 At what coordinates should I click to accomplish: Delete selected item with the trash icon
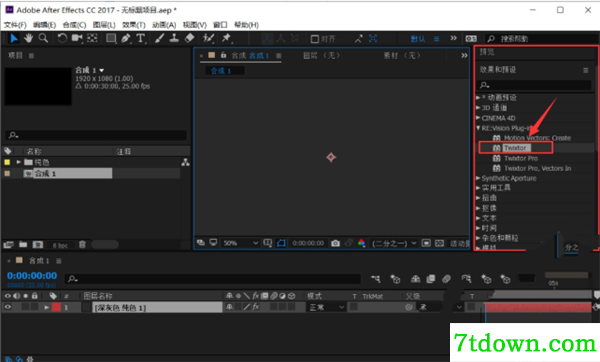point(82,245)
